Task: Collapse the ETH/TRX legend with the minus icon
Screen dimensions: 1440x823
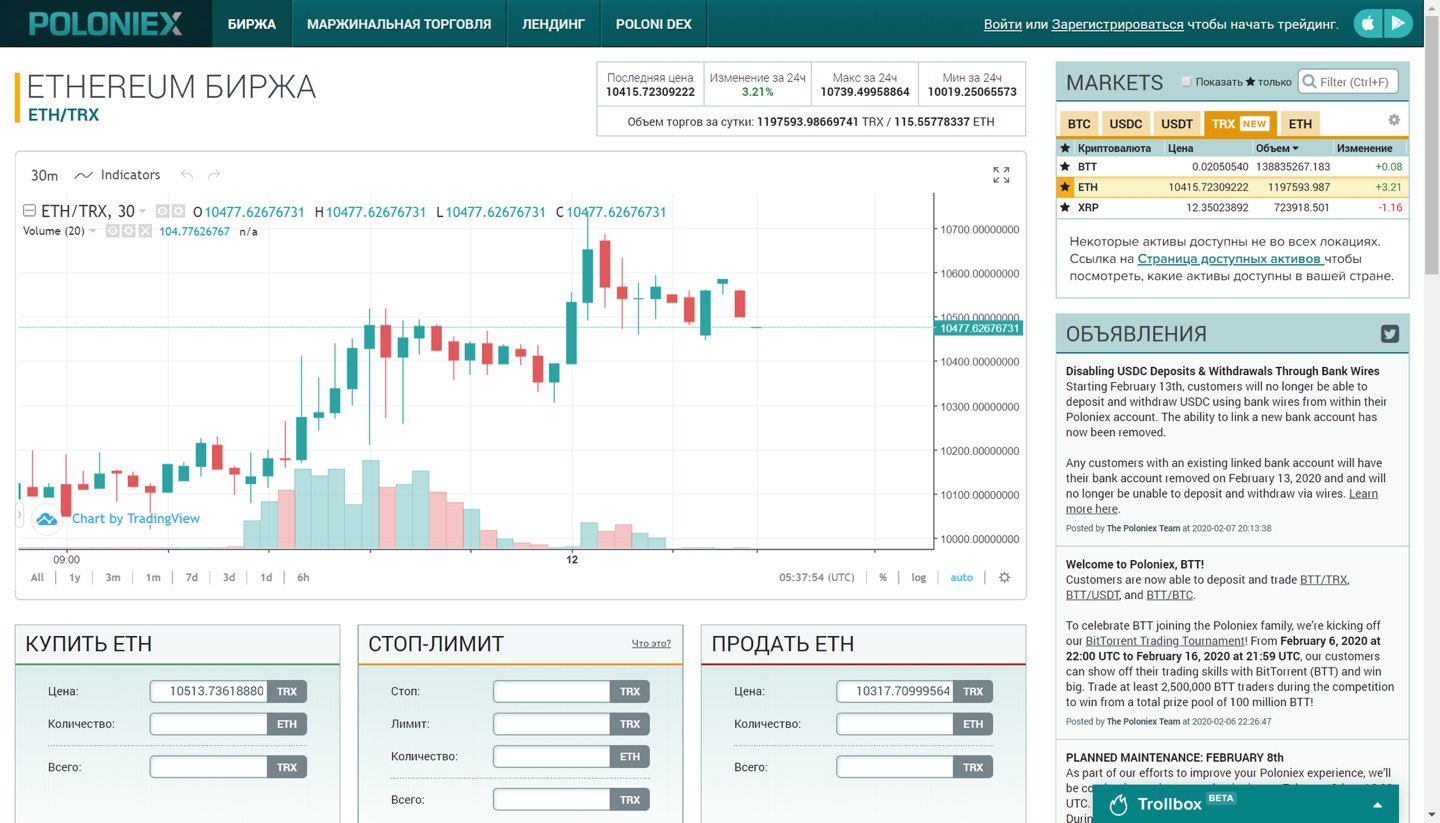Action: pos(29,211)
